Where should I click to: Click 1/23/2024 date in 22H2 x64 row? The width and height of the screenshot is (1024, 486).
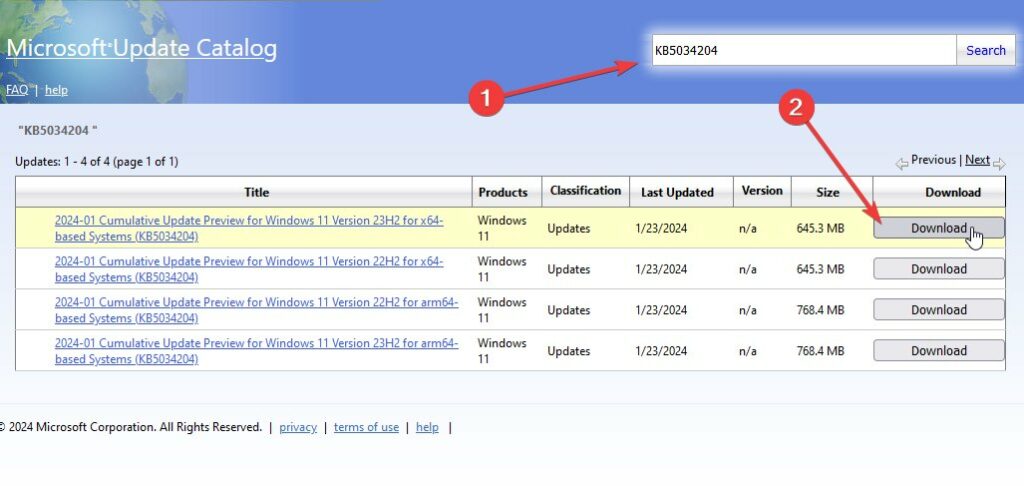[x=661, y=269]
